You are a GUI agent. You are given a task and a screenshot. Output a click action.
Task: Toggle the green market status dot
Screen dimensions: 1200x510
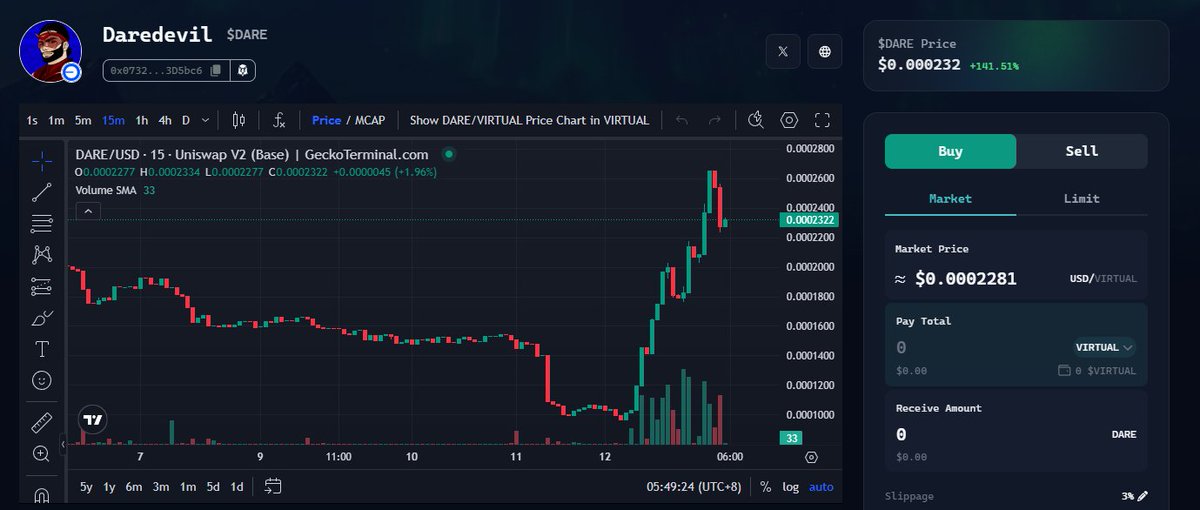(449, 154)
